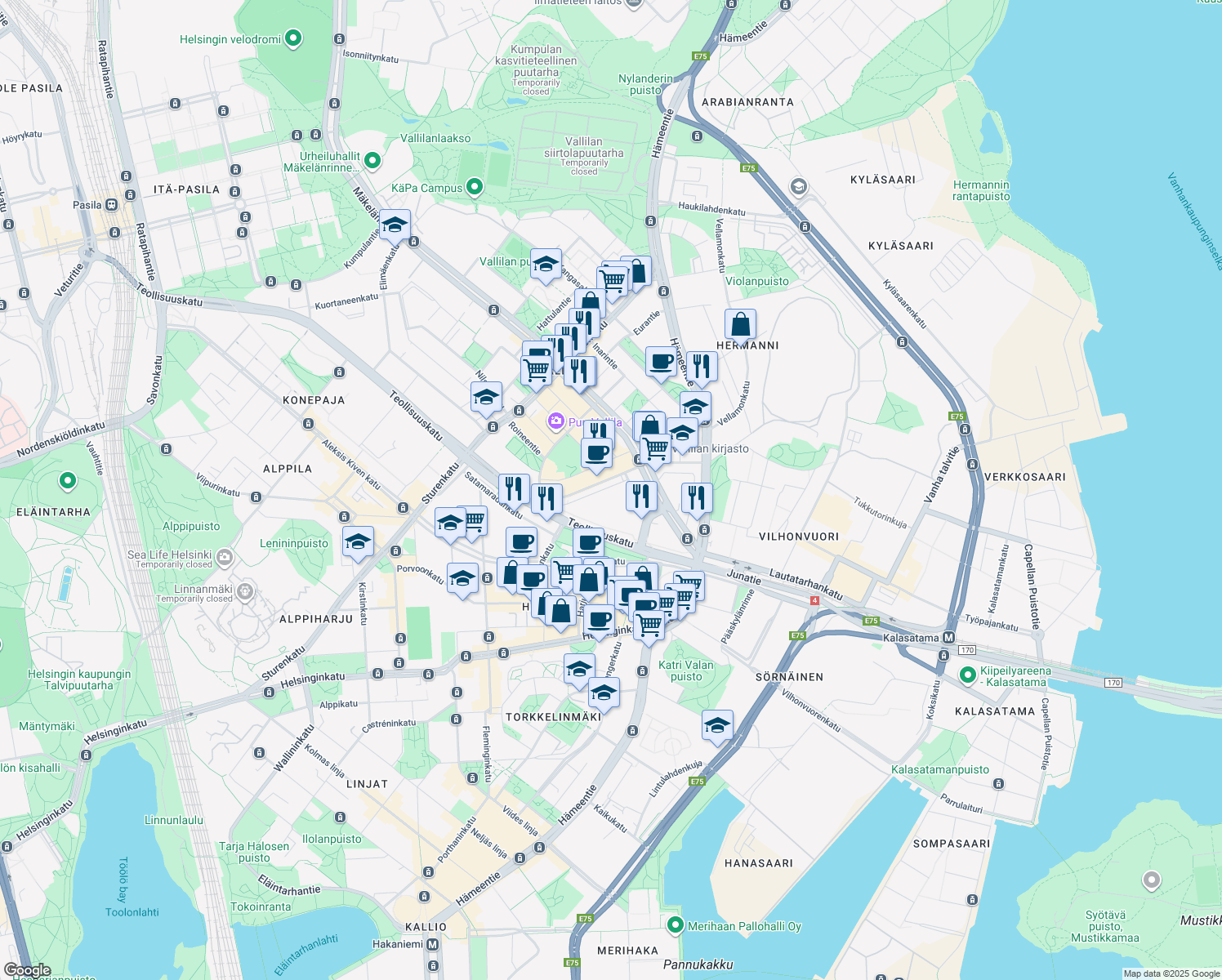The width and height of the screenshot is (1222, 980).
Task: Select the fork-and-knife icon on Teollisuuskatu
Action: point(641,494)
